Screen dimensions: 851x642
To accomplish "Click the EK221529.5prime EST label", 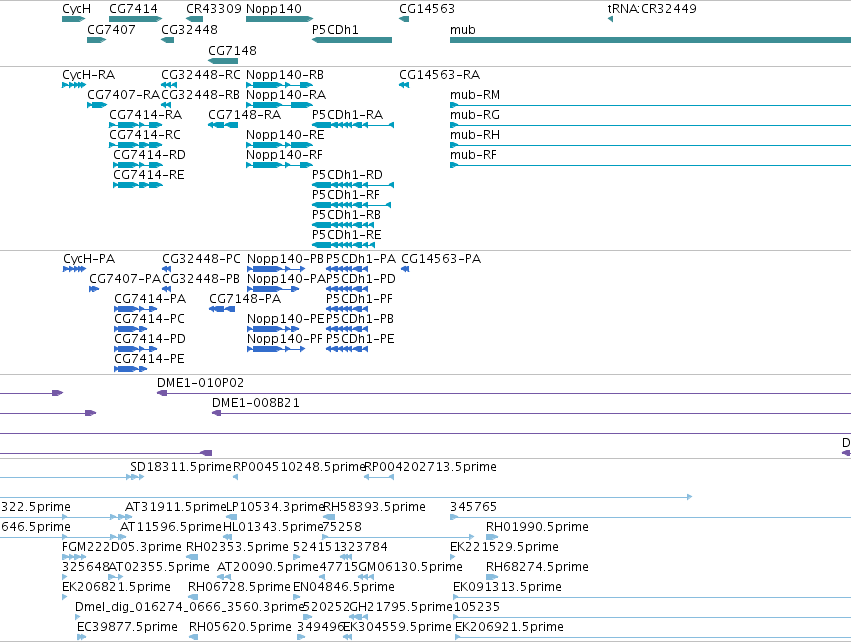I will tap(504, 547).
